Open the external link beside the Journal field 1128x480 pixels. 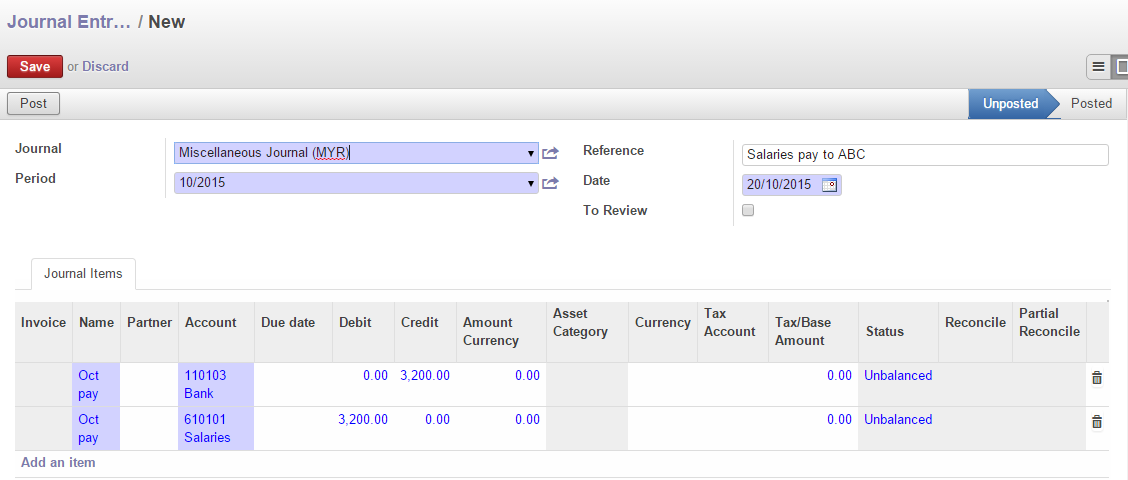point(550,153)
